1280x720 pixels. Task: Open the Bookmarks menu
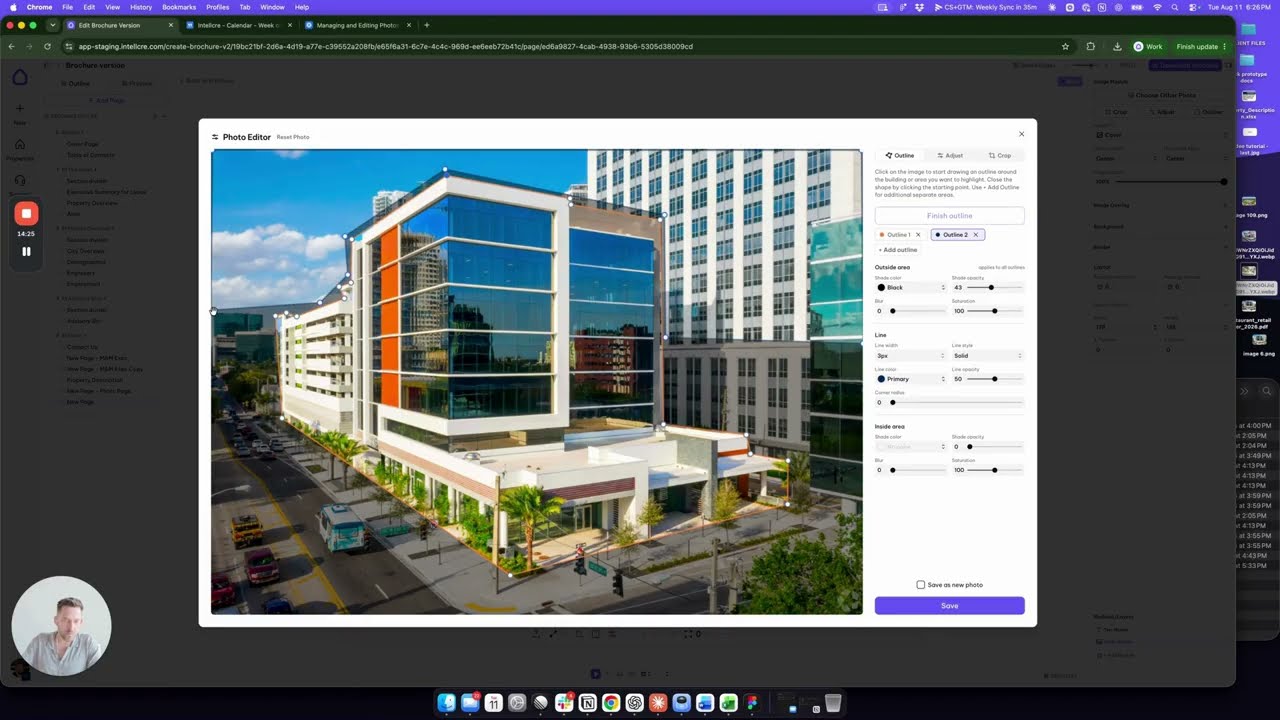[x=179, y=7]
